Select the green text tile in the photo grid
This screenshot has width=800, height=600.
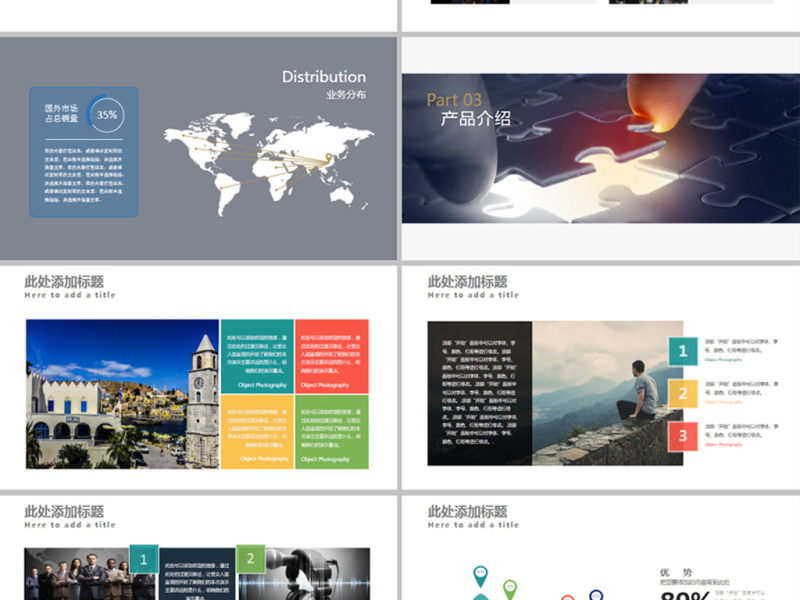click(331, 431)
